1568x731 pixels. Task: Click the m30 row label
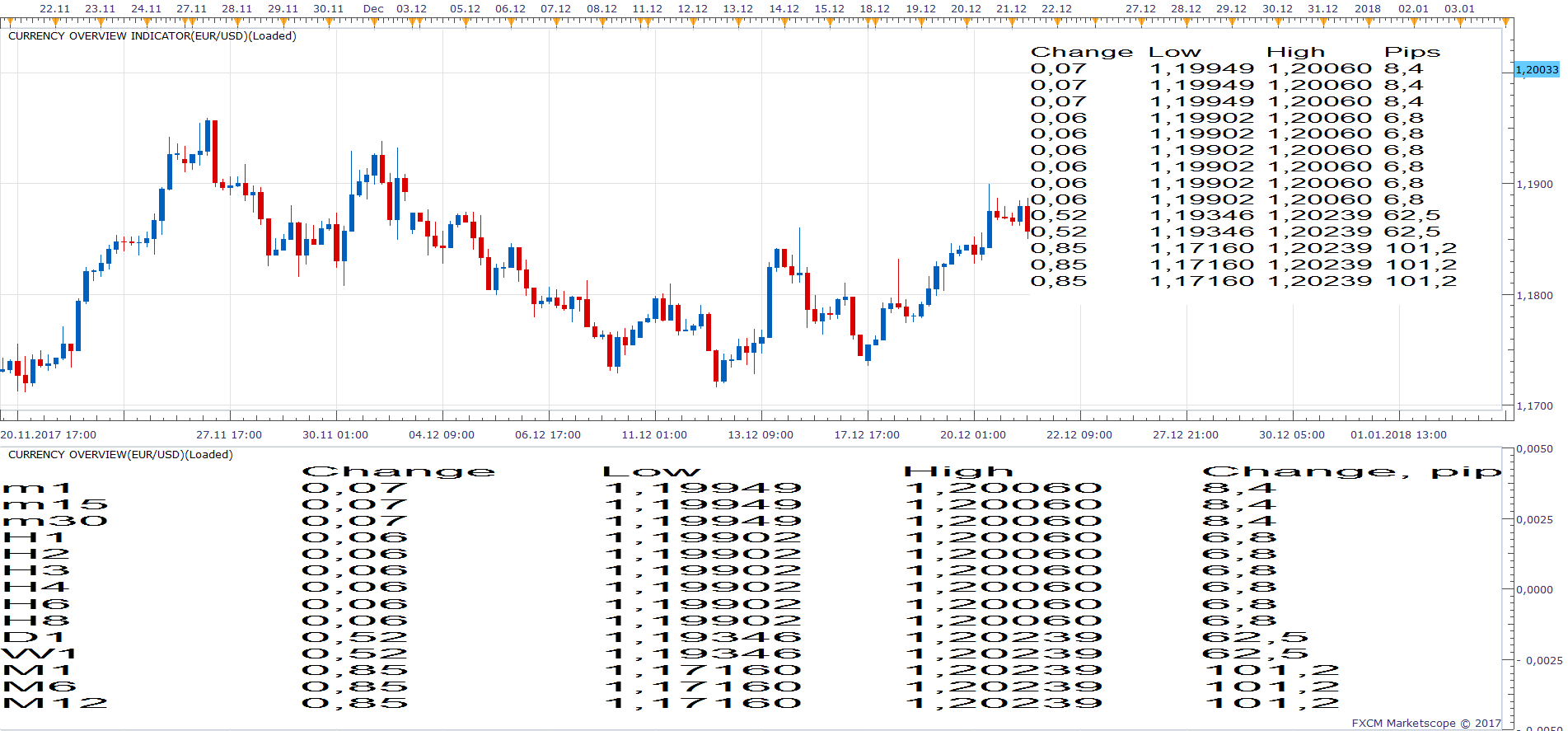pyautogui.click(x=56, y=522)
